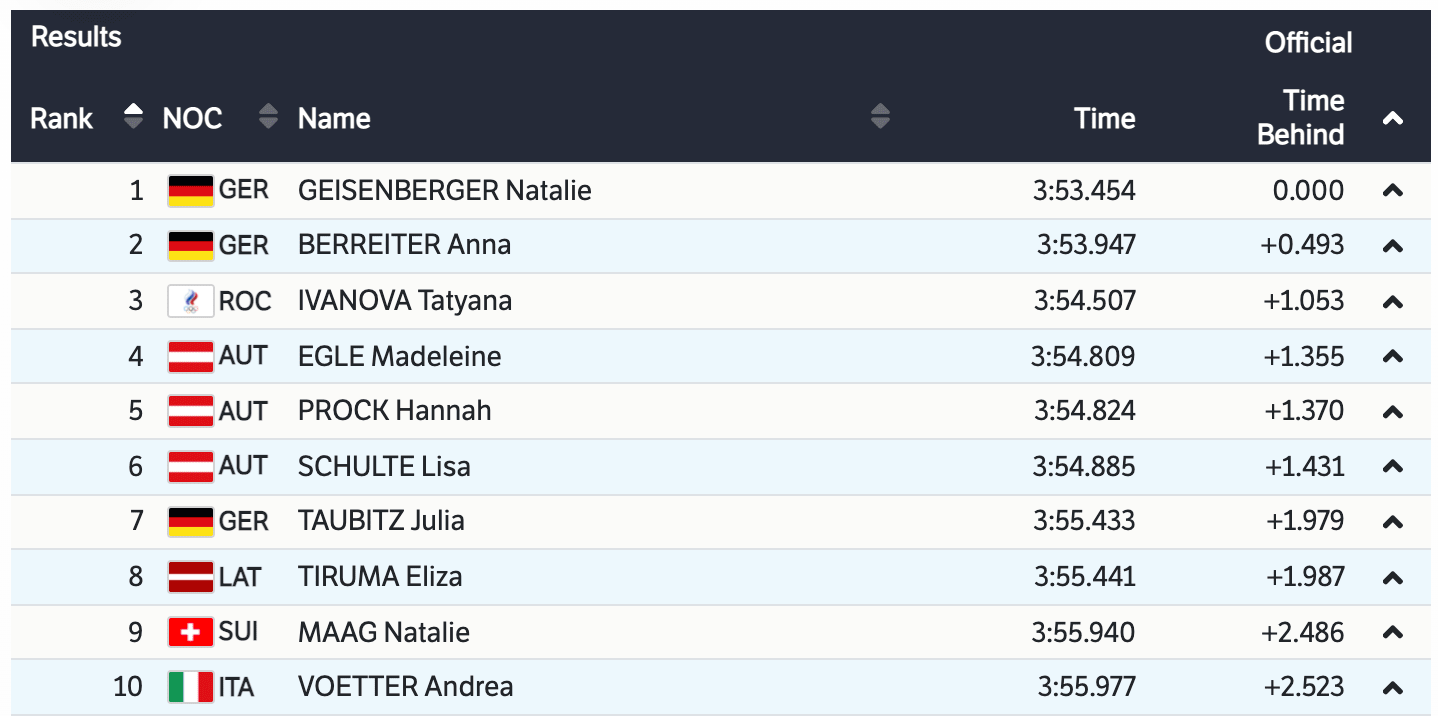Collapse all rows using header chevron
The image size is (1438, 716).
coord(1392,118)
